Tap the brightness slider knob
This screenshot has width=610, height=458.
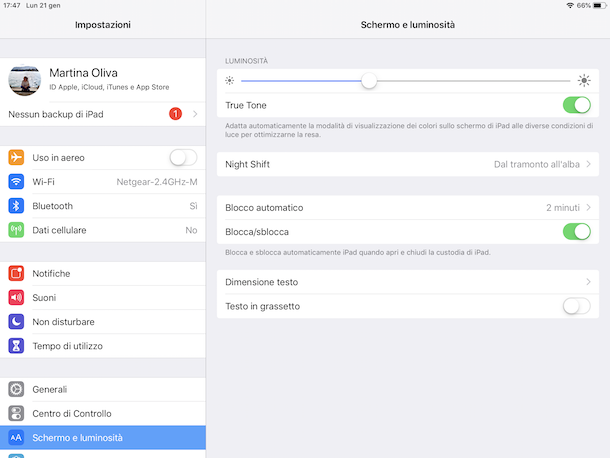369,81
